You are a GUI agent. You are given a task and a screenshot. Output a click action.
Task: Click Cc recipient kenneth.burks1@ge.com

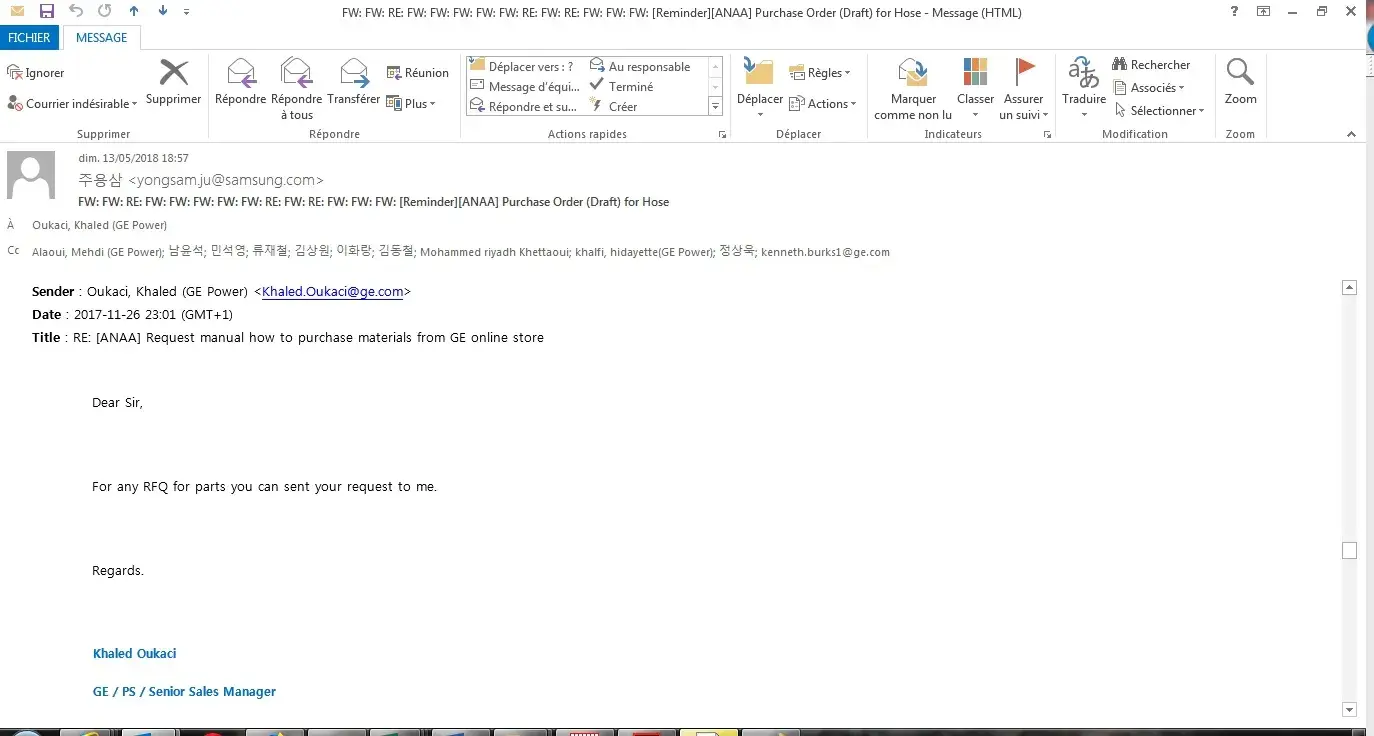pos(825,252)
